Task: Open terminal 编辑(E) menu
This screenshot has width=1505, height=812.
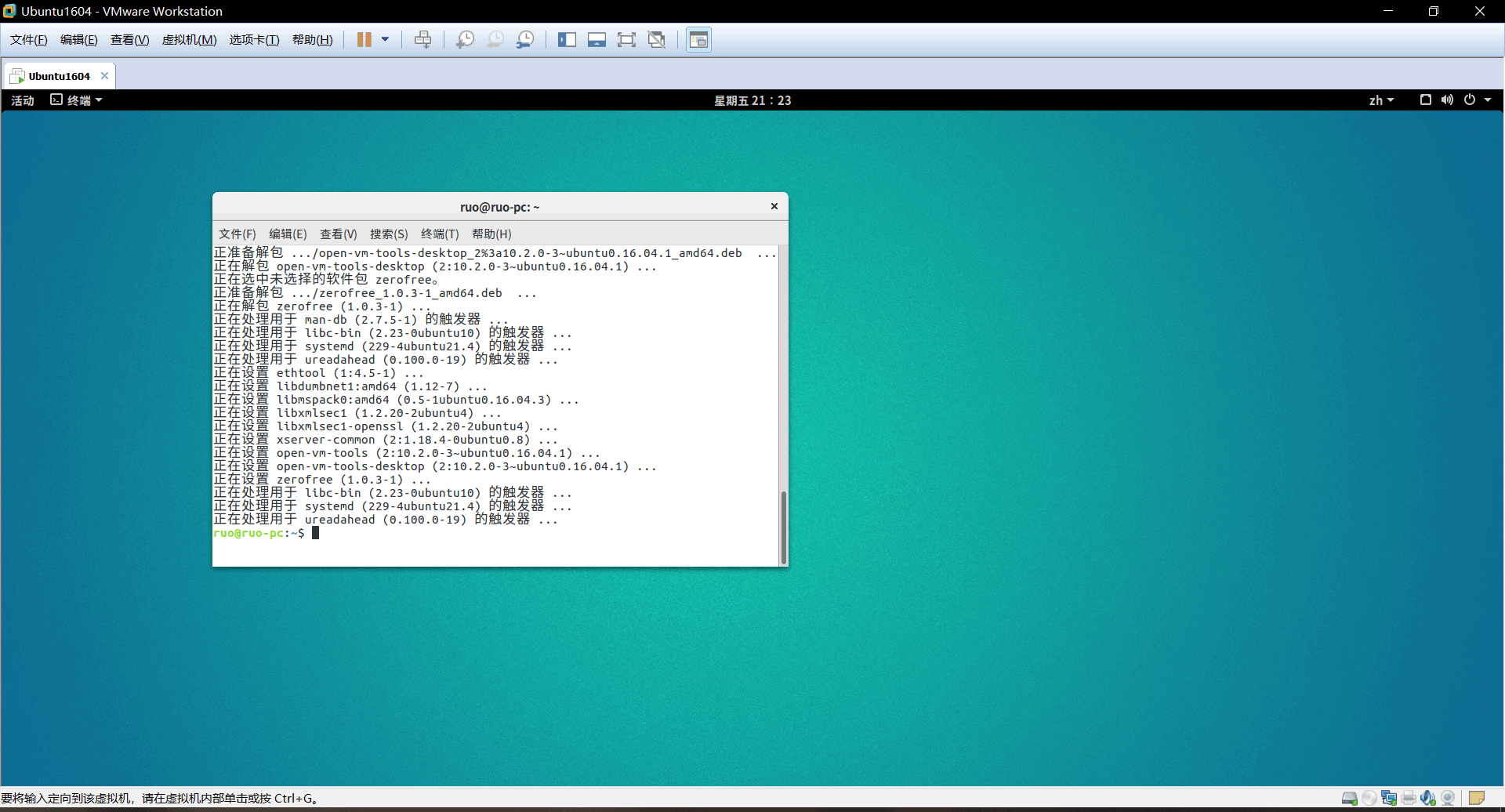Action: (x=288, y=234)
